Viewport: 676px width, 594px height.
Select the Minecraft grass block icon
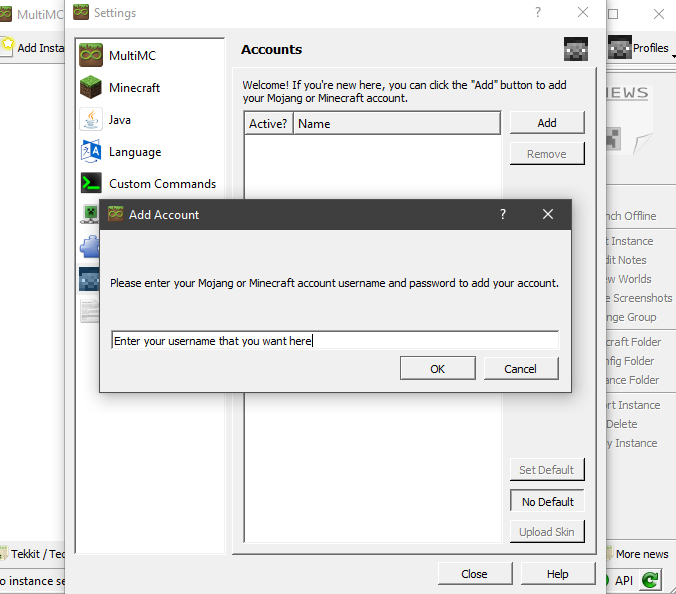pyautogui.click(x=91, y=88)
